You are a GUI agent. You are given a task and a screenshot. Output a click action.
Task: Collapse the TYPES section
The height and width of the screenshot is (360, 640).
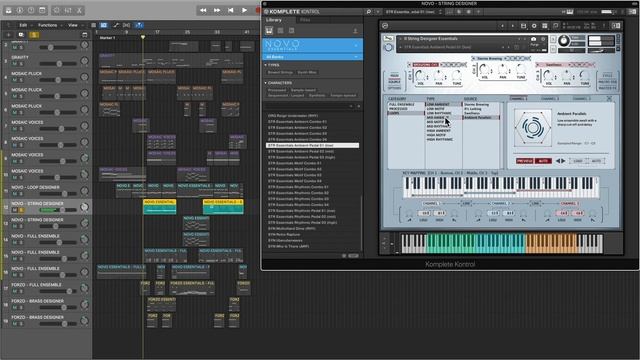click(x=265, y=65)
